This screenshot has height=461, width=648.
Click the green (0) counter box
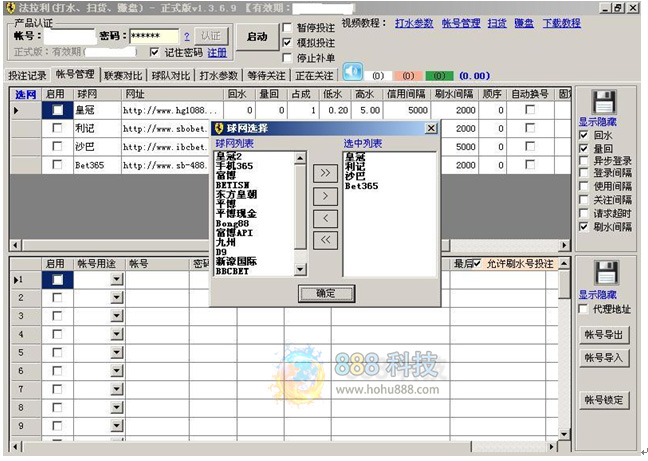[439, 76]
